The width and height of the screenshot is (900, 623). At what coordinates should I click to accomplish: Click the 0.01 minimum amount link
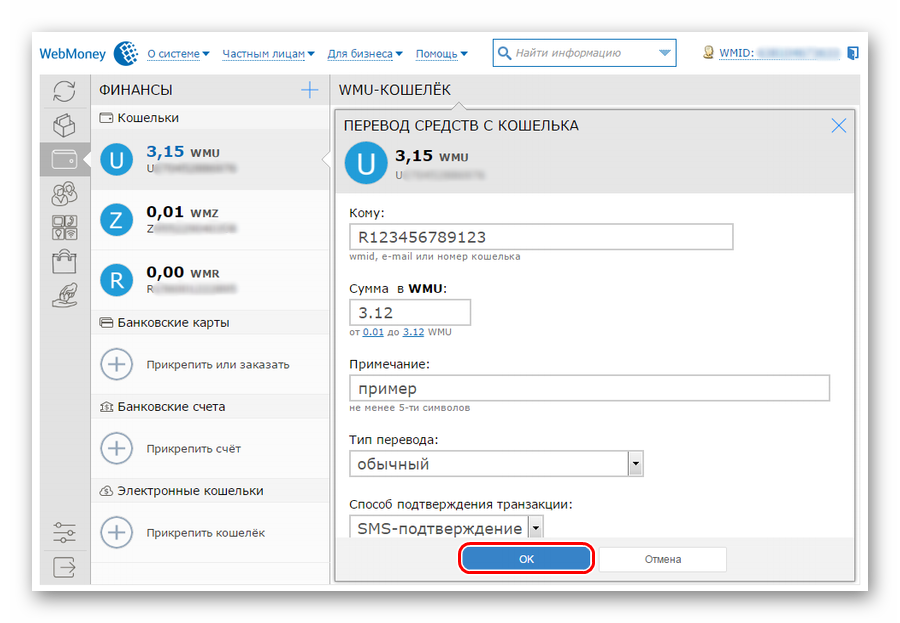pos(373,332)
